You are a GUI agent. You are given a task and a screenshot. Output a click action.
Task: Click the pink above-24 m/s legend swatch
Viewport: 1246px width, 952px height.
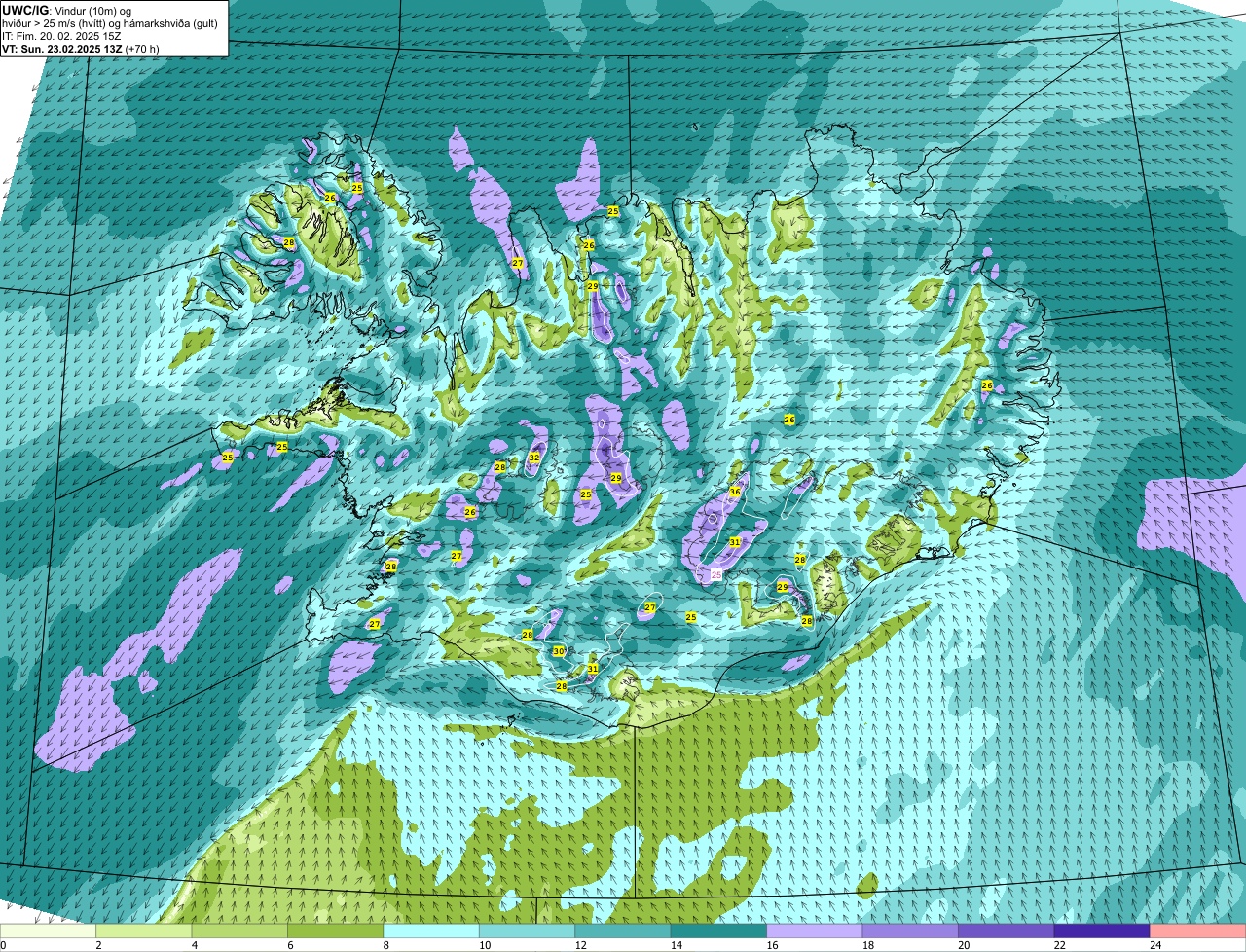tap(1197, 931)
